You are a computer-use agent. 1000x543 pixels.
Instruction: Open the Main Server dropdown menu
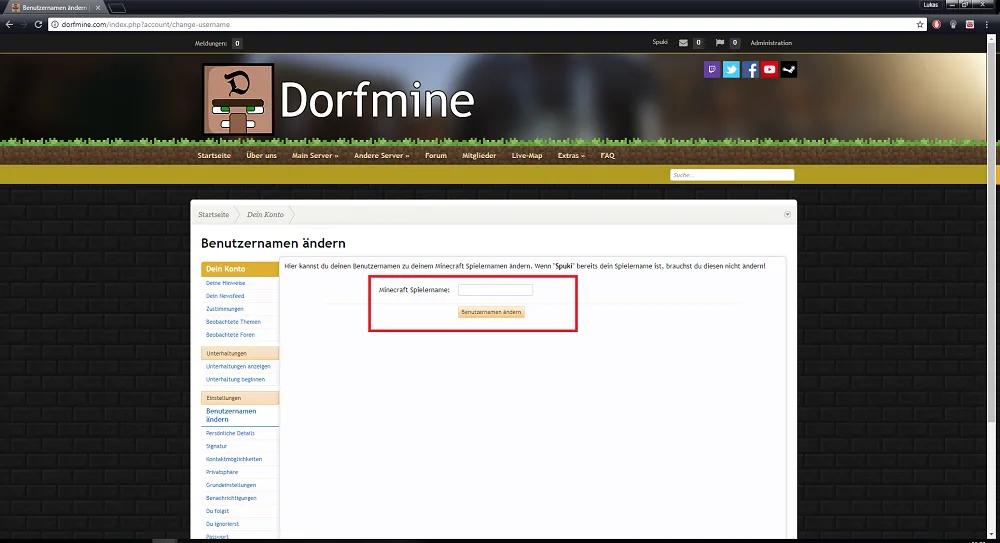pyautogui.click(x=314, y=156)
